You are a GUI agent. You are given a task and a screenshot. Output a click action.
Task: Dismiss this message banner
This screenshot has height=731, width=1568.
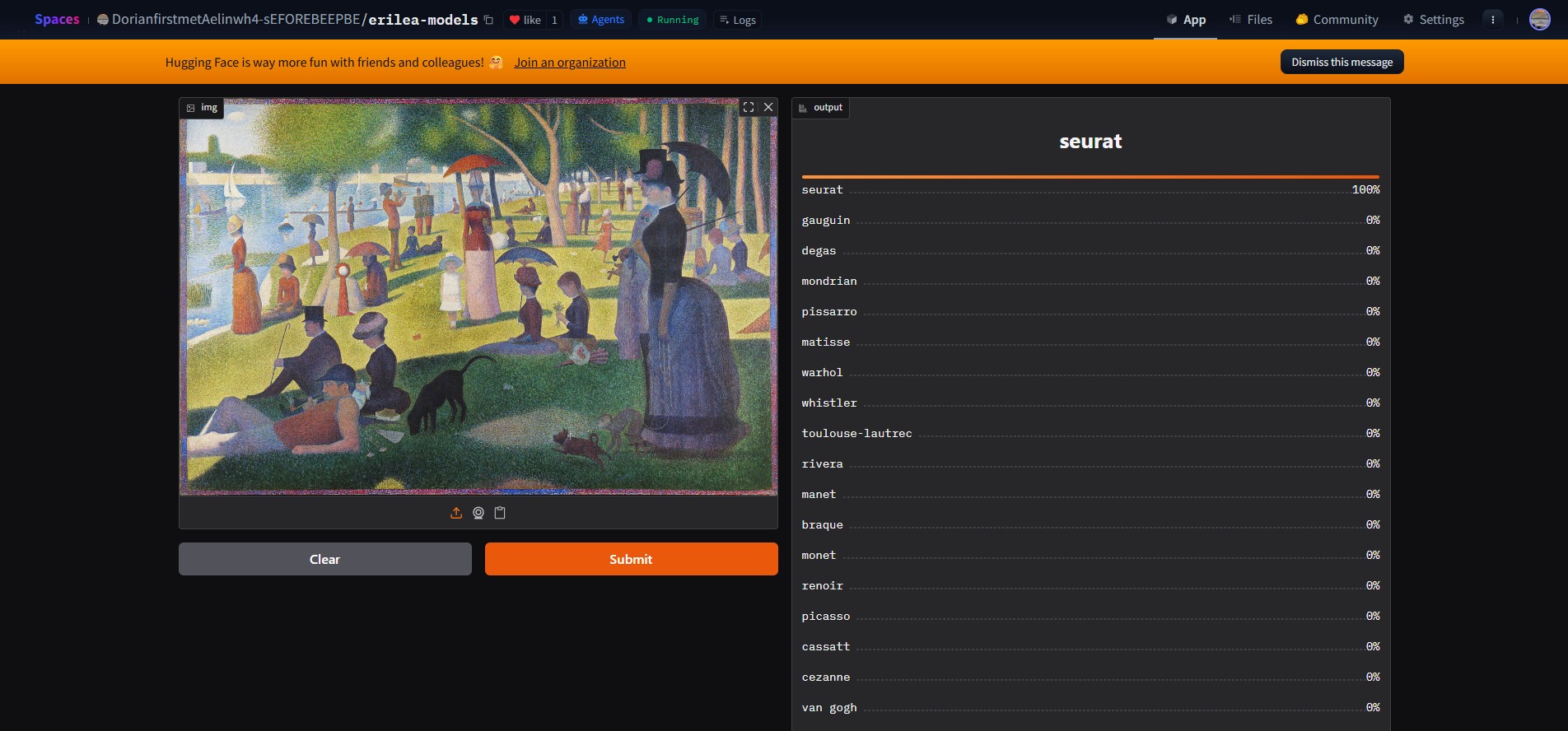click(1342, 62)
